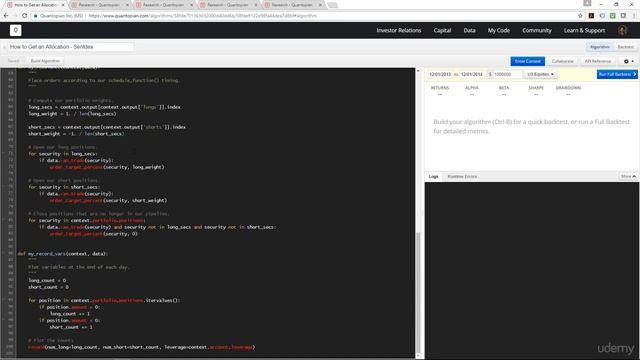Open Chrome's three-dot menu

634,16
